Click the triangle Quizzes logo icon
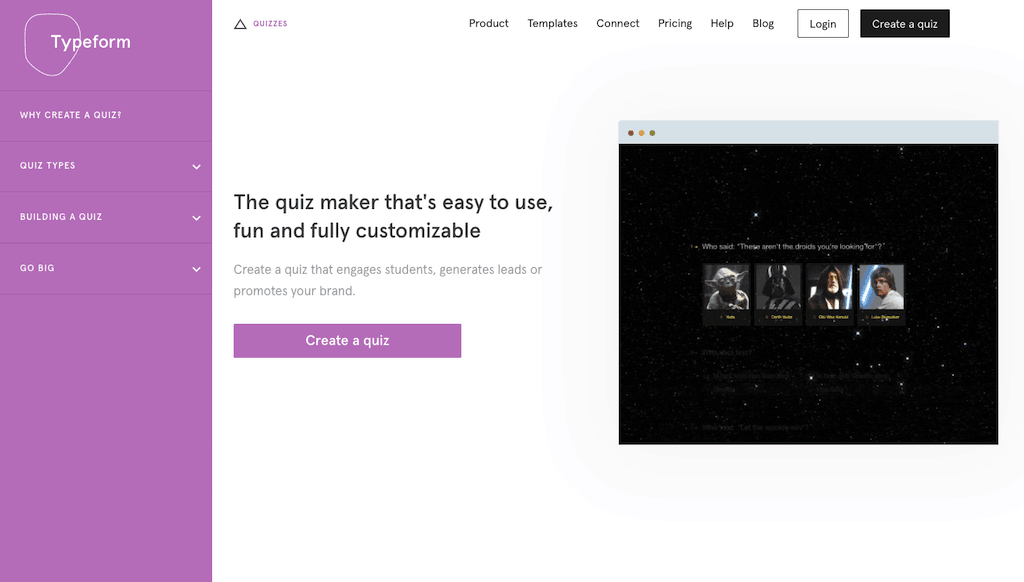 pos(239,22)
